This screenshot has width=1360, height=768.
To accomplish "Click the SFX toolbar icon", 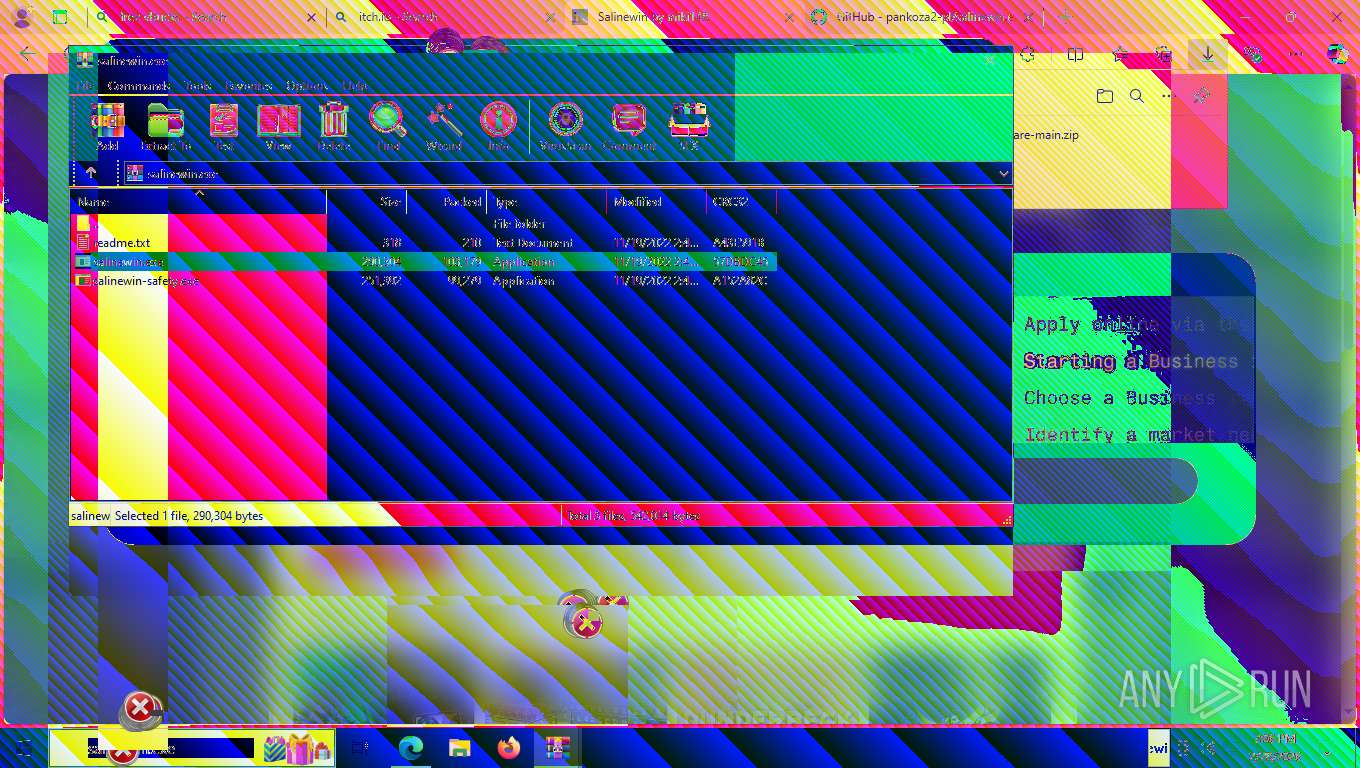I will [x=689, y=127].
